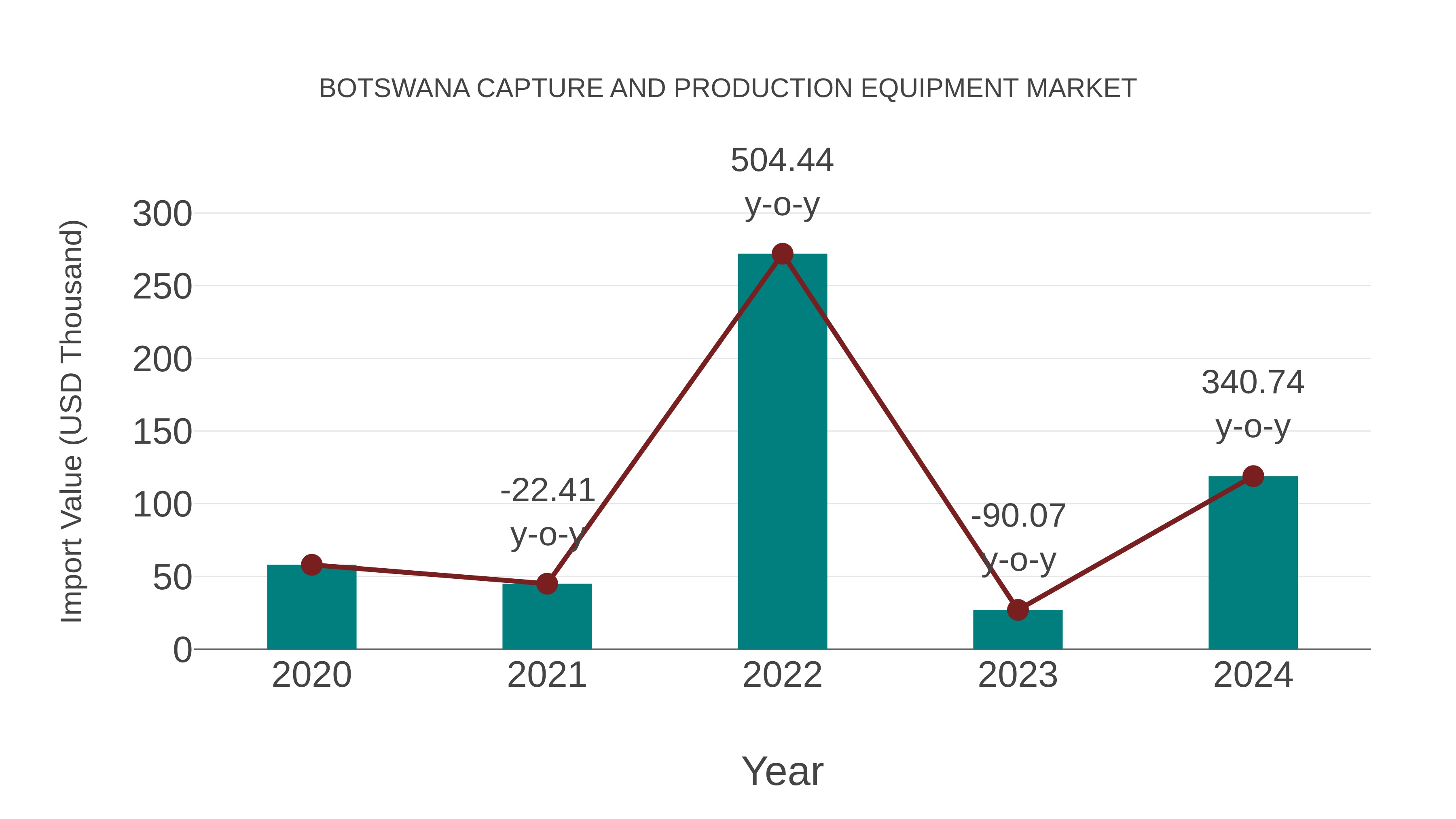Click the 2020 teal bar
1456x819 pixels.
(311, 607)
